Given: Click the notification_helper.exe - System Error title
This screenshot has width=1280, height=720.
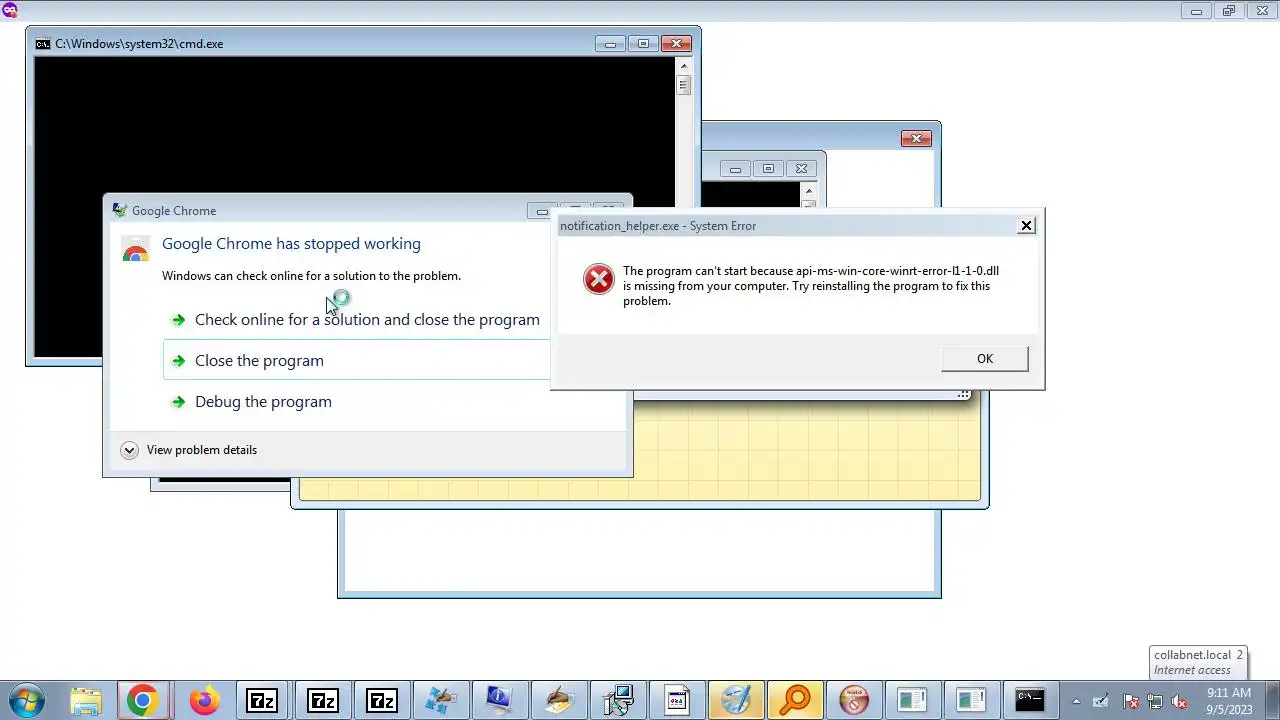Looking at the screenshot, I should click(x=658, y=226).
